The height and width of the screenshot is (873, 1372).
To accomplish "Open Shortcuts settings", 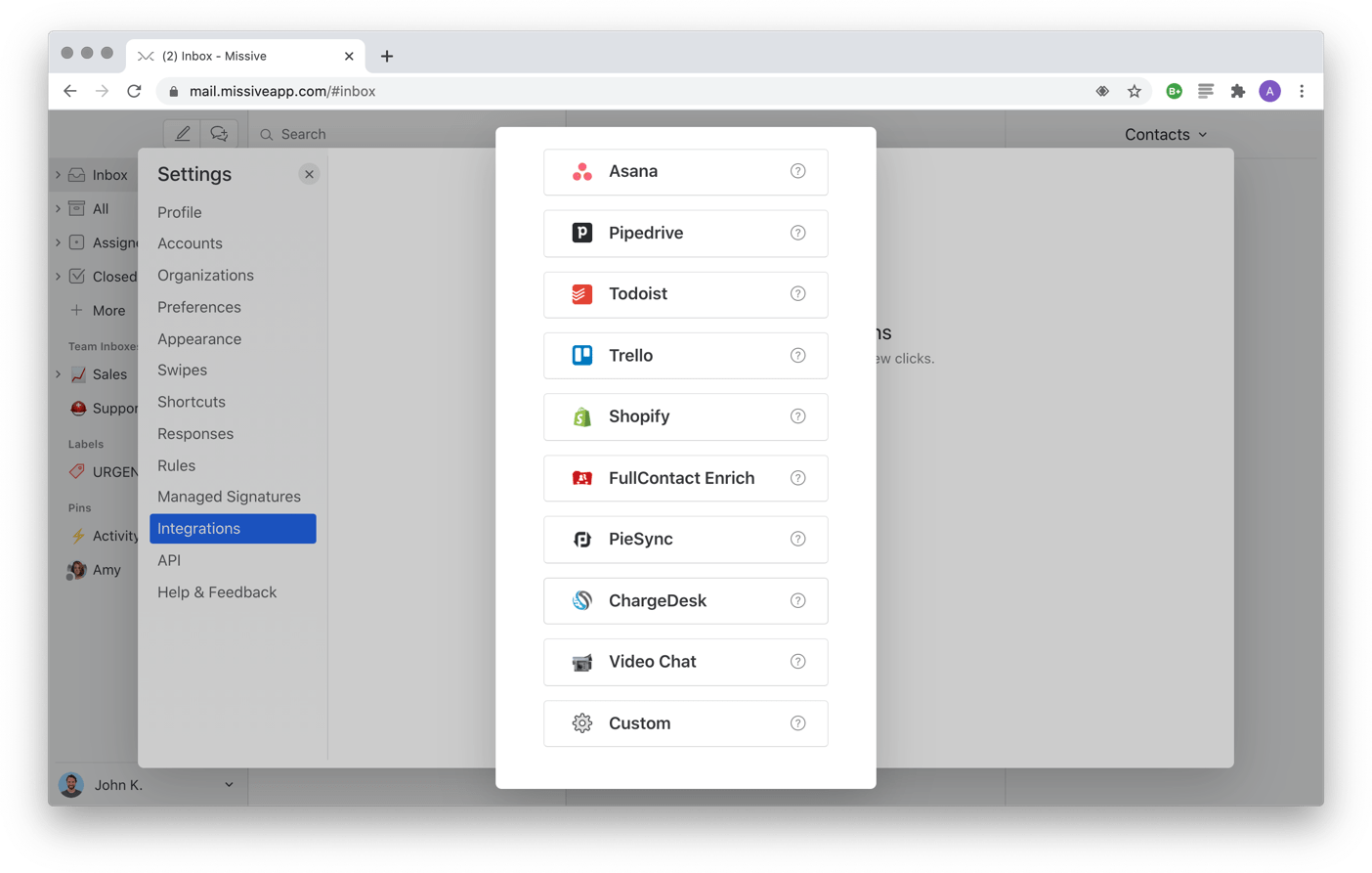I will (191, 402).
